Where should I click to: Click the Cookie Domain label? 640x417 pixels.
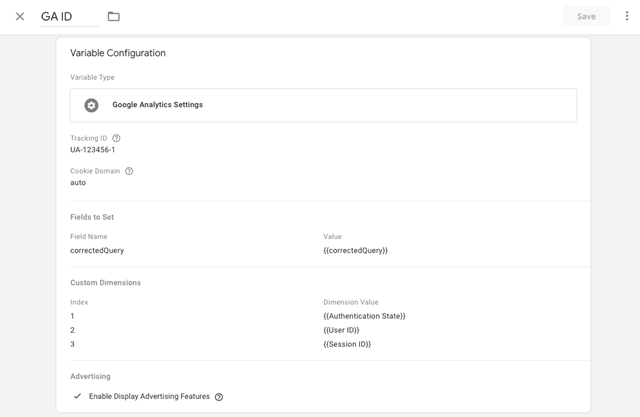[x=95, y=171]
